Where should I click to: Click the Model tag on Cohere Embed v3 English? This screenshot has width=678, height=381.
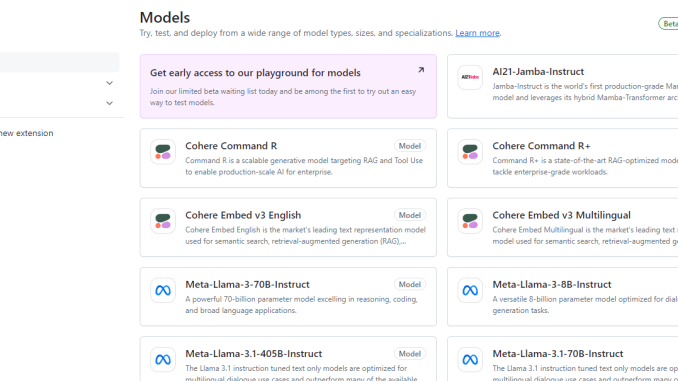(409, 215)
